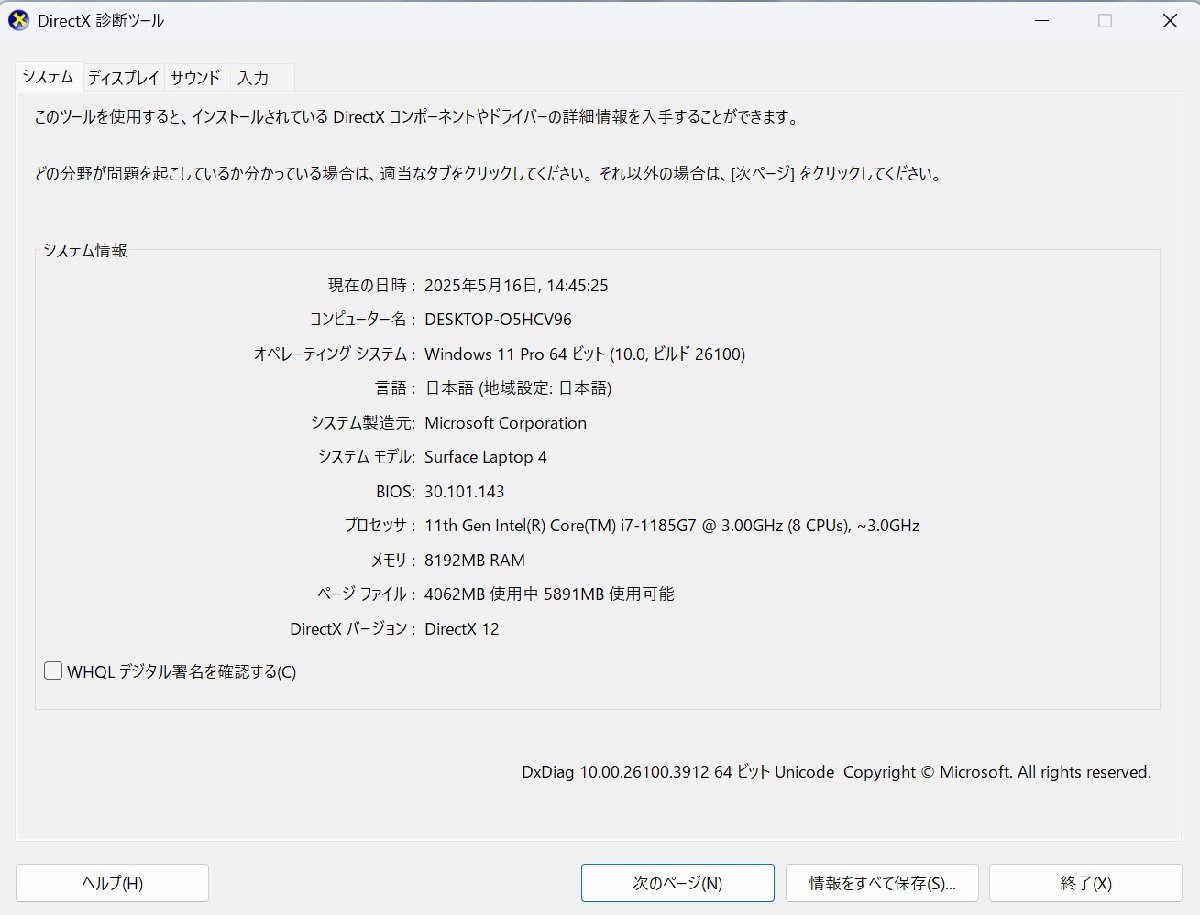Click the システム情報 group label
This screenshot has height=915, width=1200.
[x=85, y=250]
